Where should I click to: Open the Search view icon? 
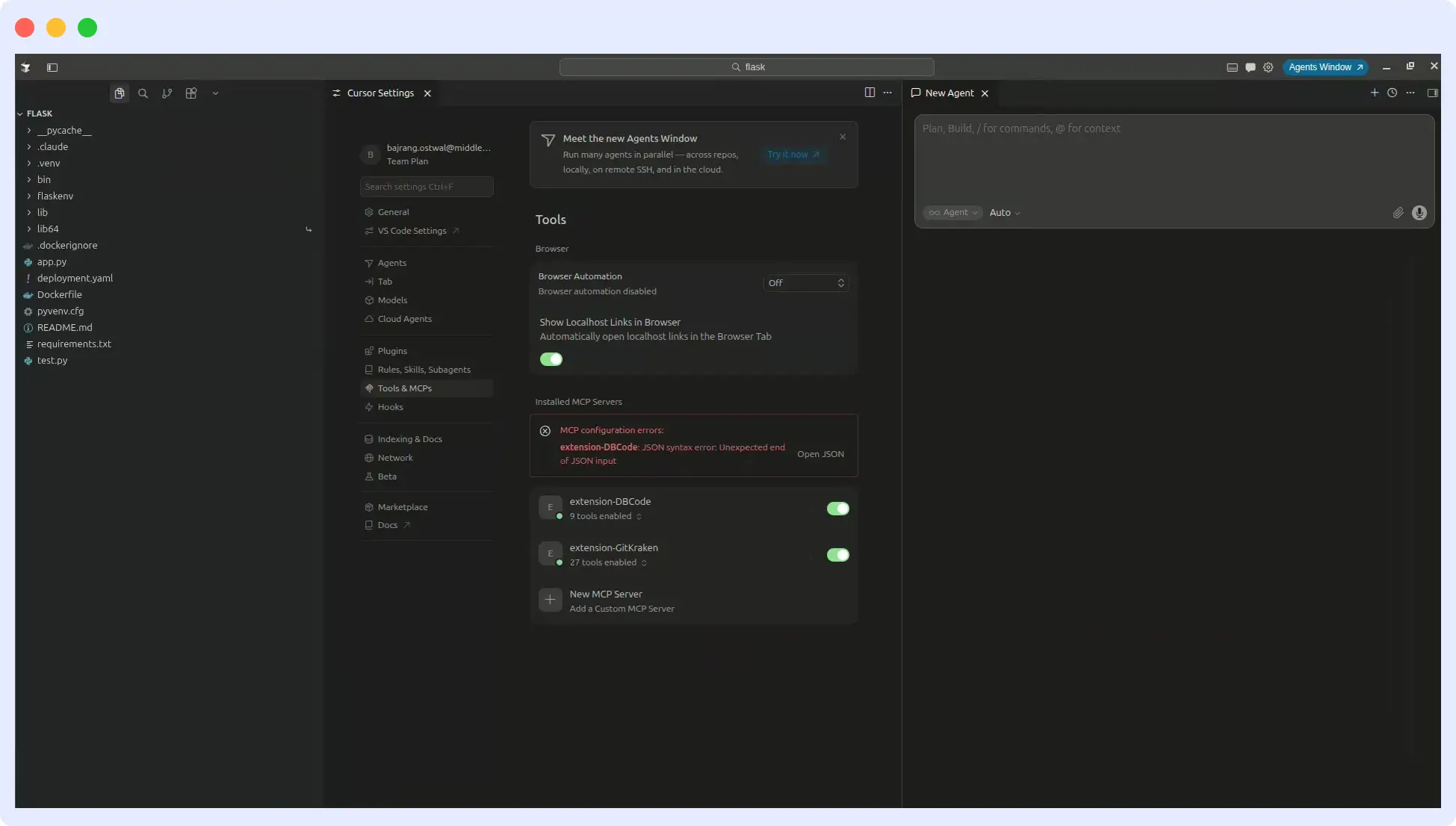coord(143,93)
